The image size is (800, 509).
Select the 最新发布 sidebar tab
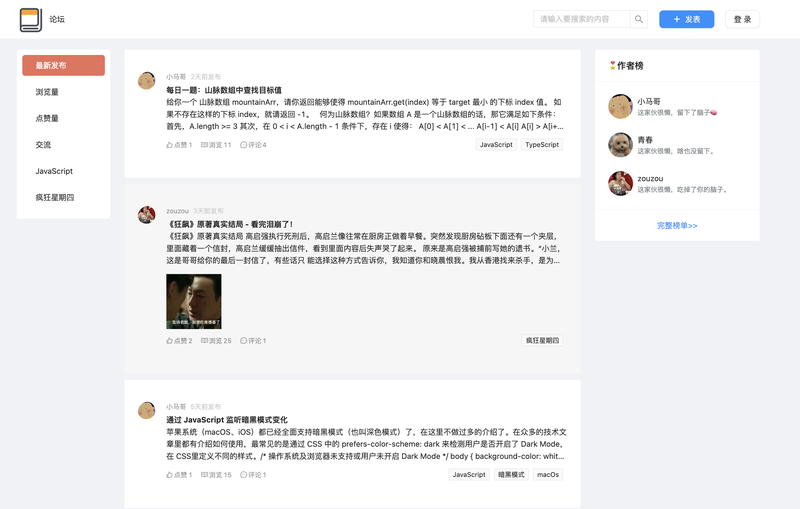point(63,65)
